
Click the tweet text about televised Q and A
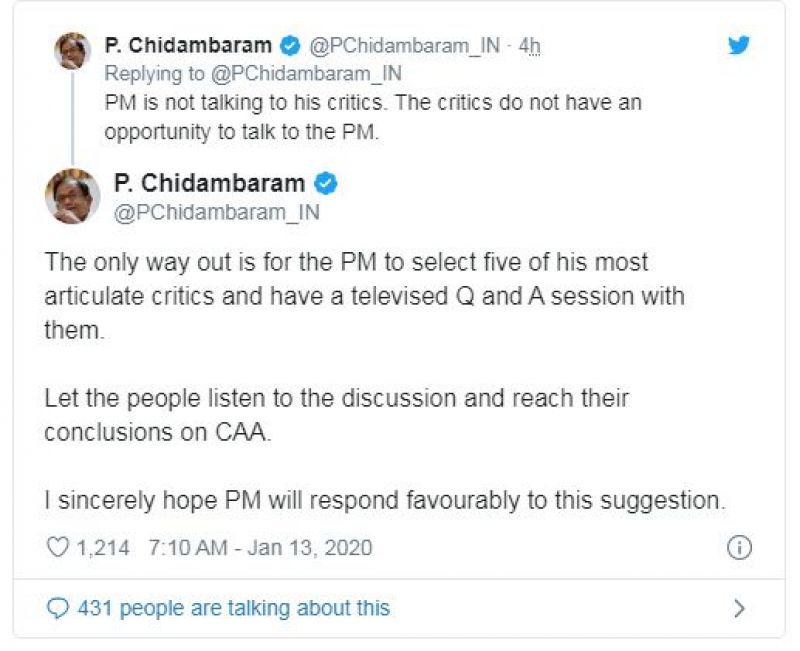click(364, 296)
